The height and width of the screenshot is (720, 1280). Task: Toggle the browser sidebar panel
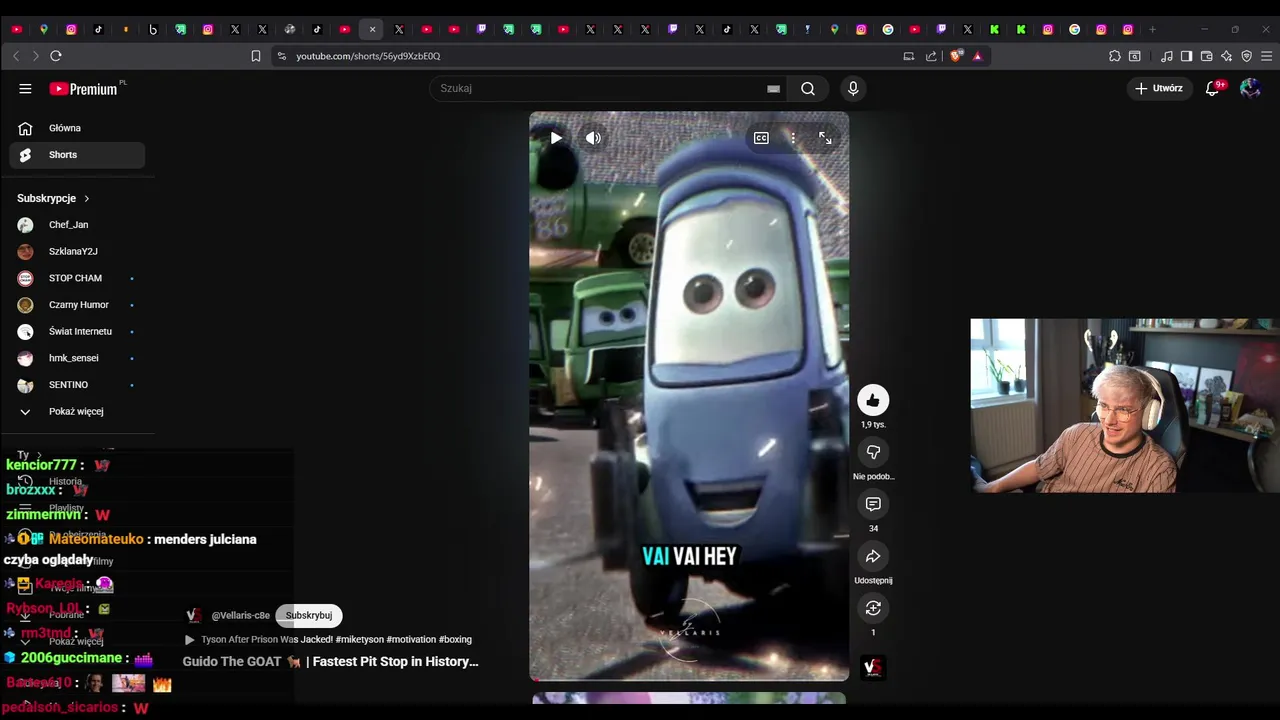pos(1186,56)
